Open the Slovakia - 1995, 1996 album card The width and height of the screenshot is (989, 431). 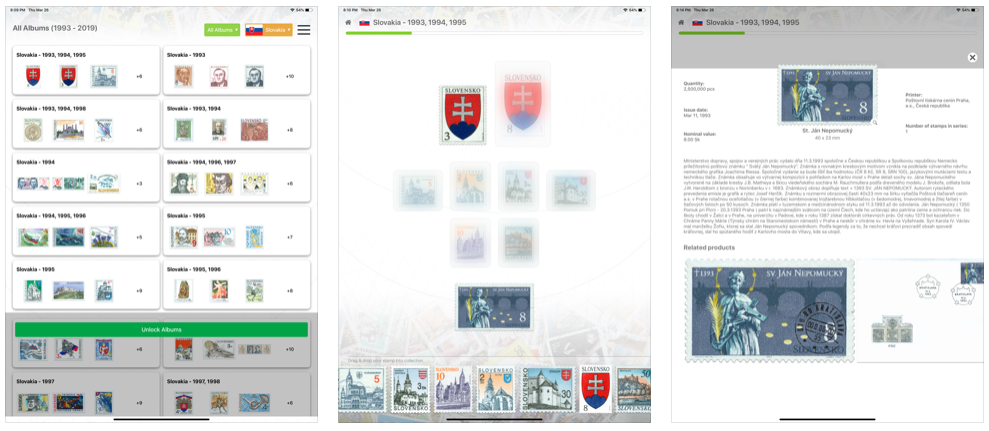pos(237,285)
